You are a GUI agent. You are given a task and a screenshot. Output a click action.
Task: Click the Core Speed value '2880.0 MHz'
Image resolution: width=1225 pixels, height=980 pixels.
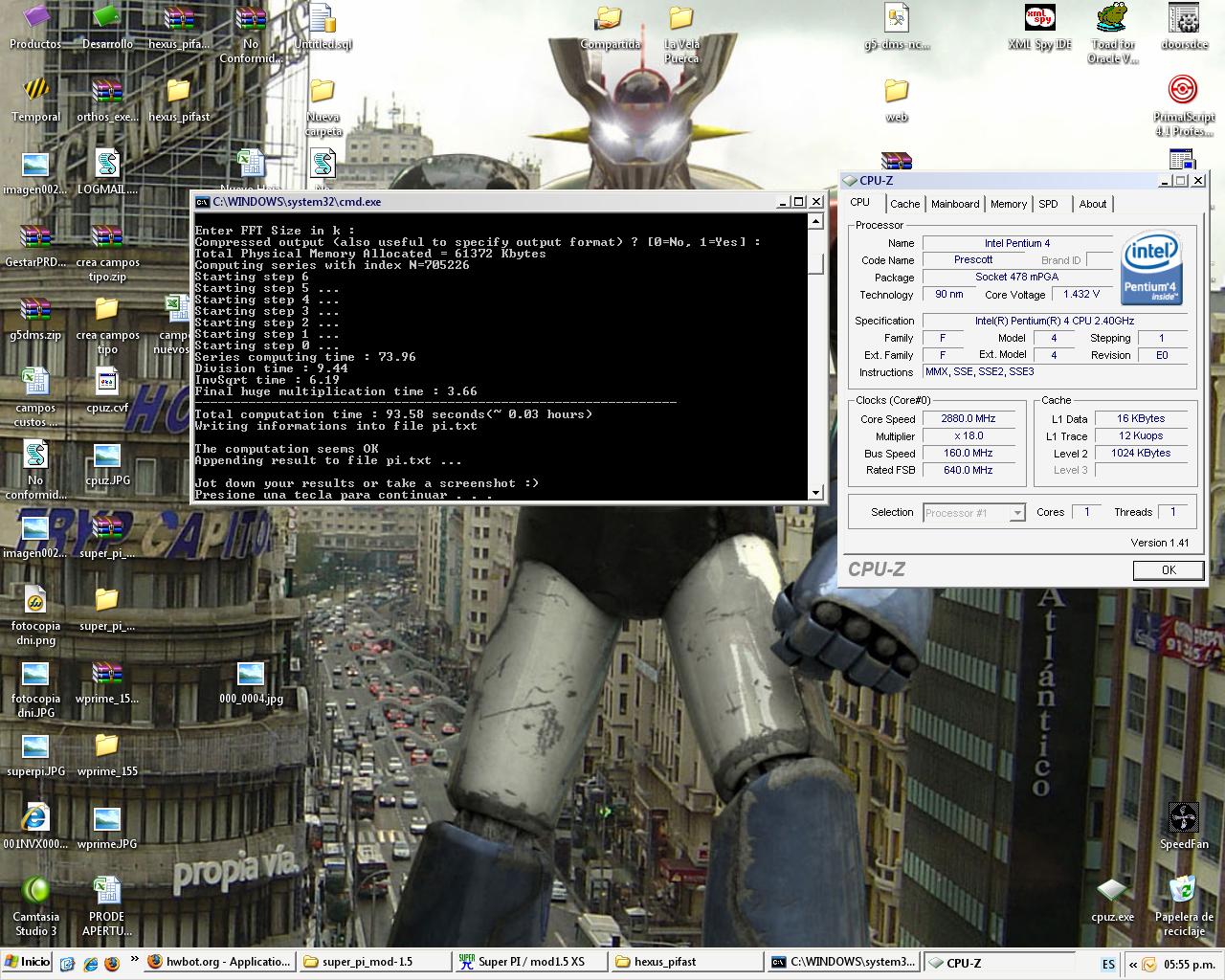click(969, 419)
